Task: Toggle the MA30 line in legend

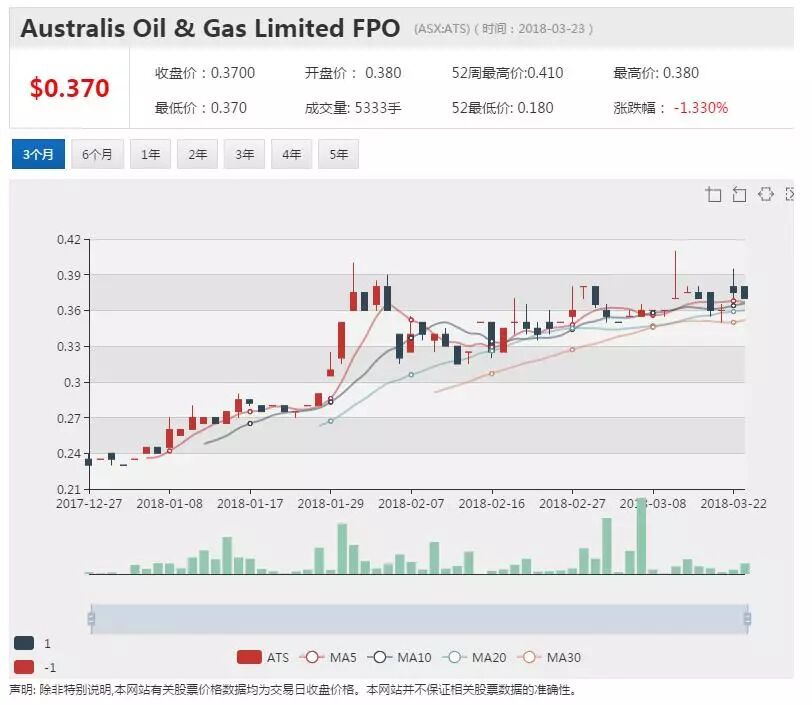Action: tap(549, 657)
